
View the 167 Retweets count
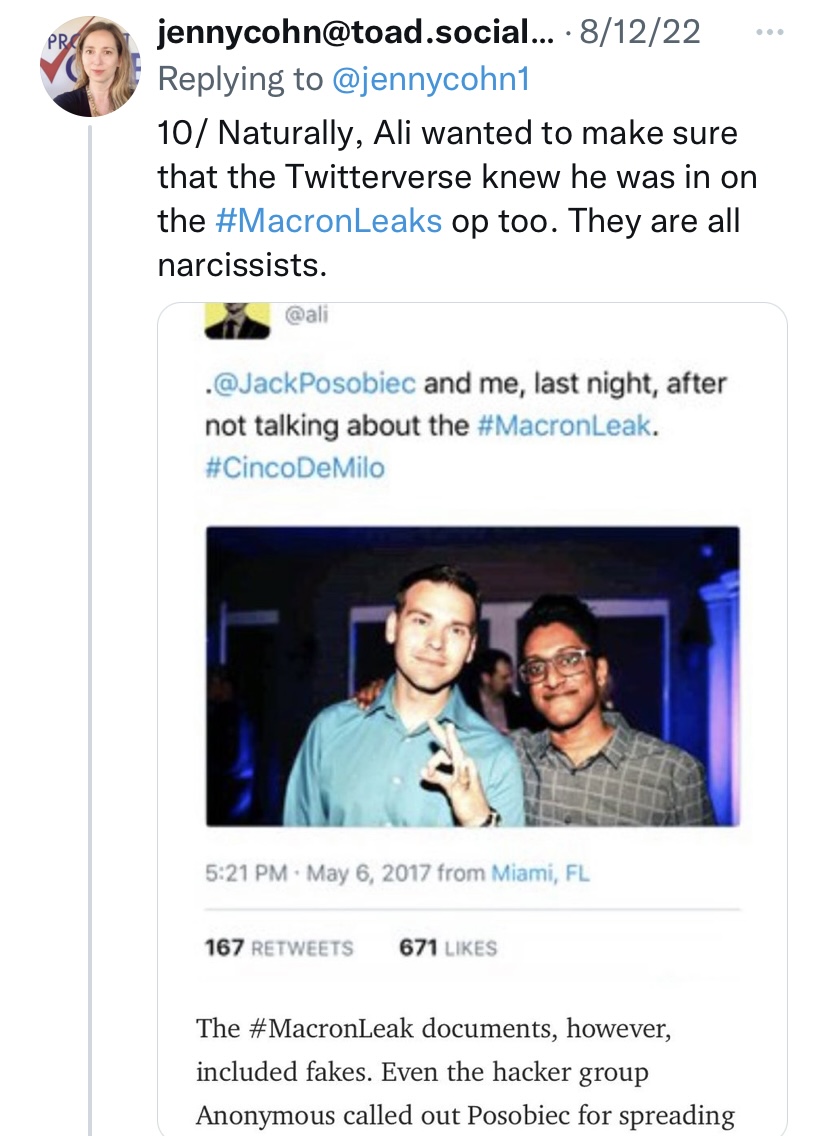[279, 947]
